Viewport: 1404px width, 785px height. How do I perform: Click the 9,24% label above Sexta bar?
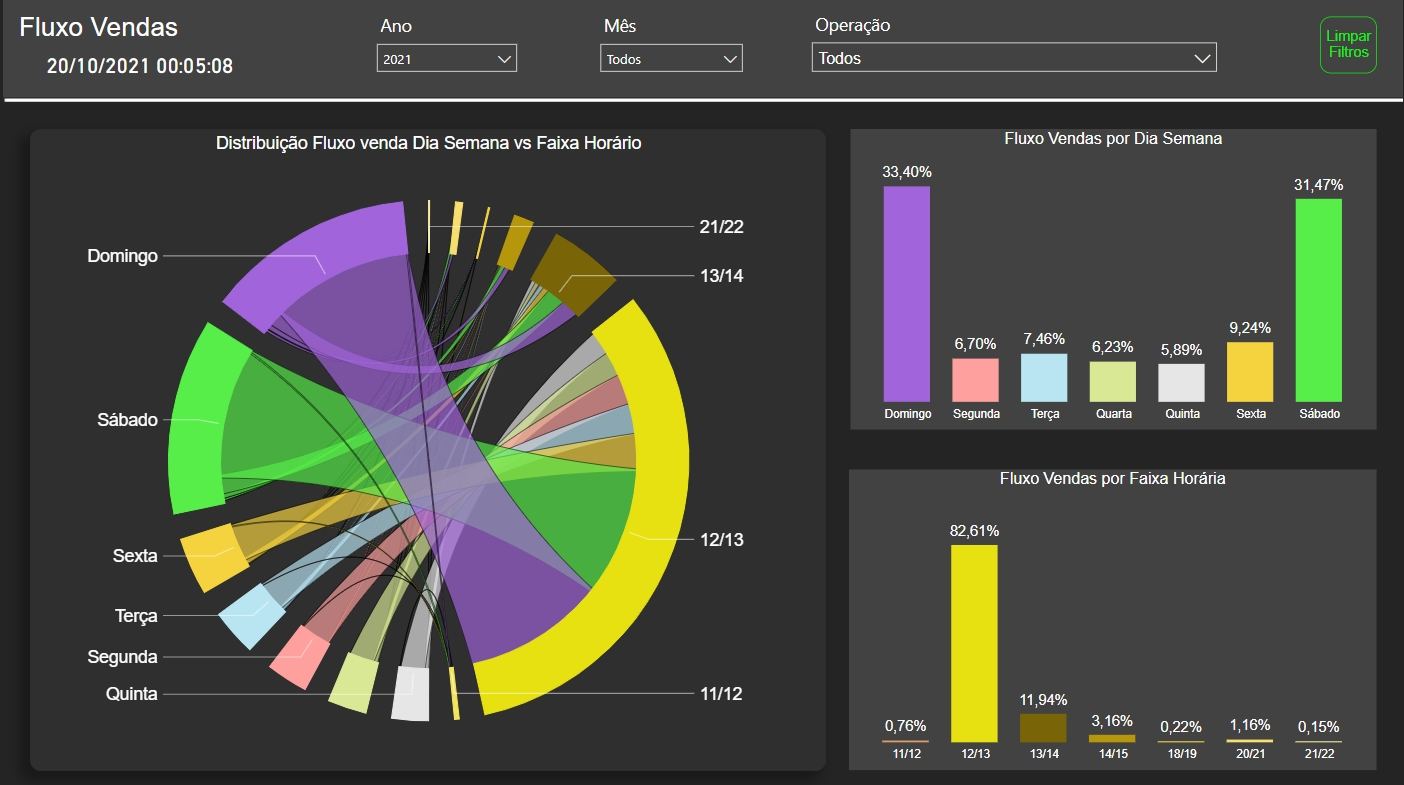1250,328
